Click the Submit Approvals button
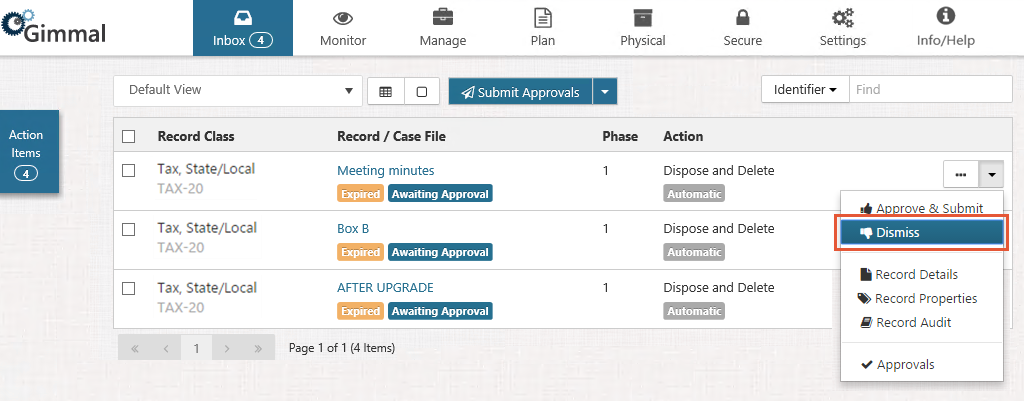1024x401 pixels. pyautogui.click(x=520, y=92)
